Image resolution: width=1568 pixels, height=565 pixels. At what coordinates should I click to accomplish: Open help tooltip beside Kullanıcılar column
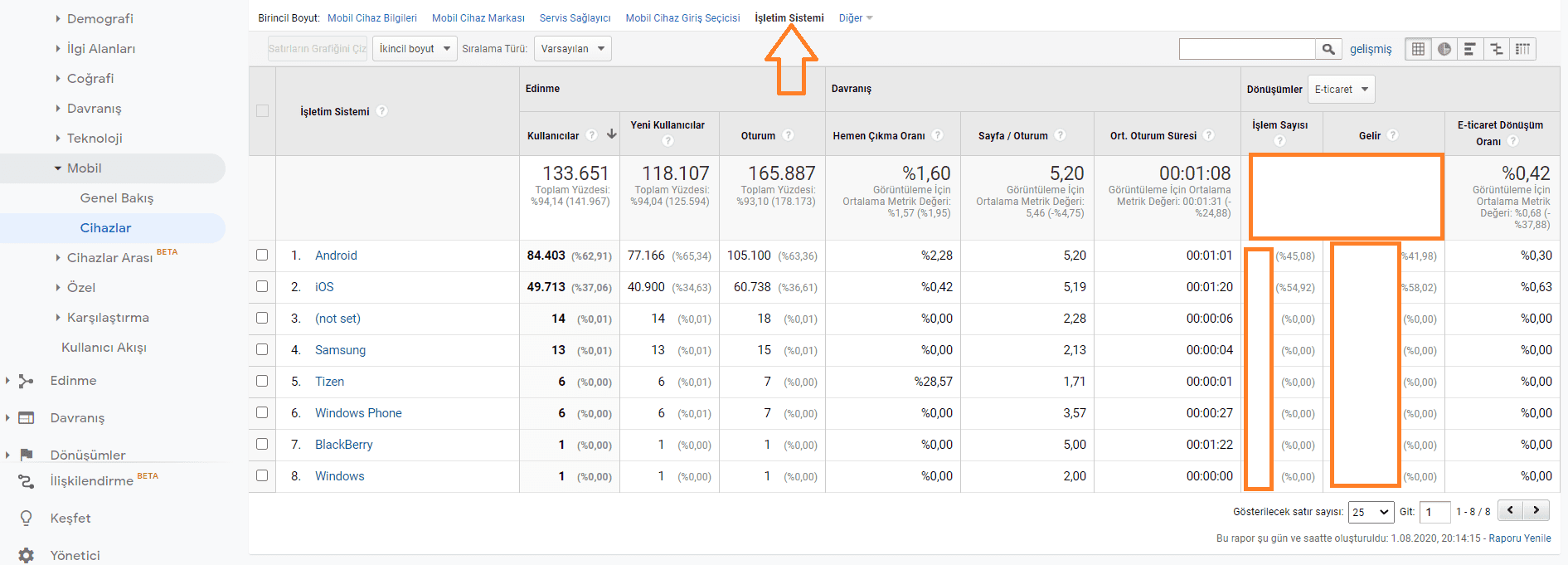click(x=591, y=135)
